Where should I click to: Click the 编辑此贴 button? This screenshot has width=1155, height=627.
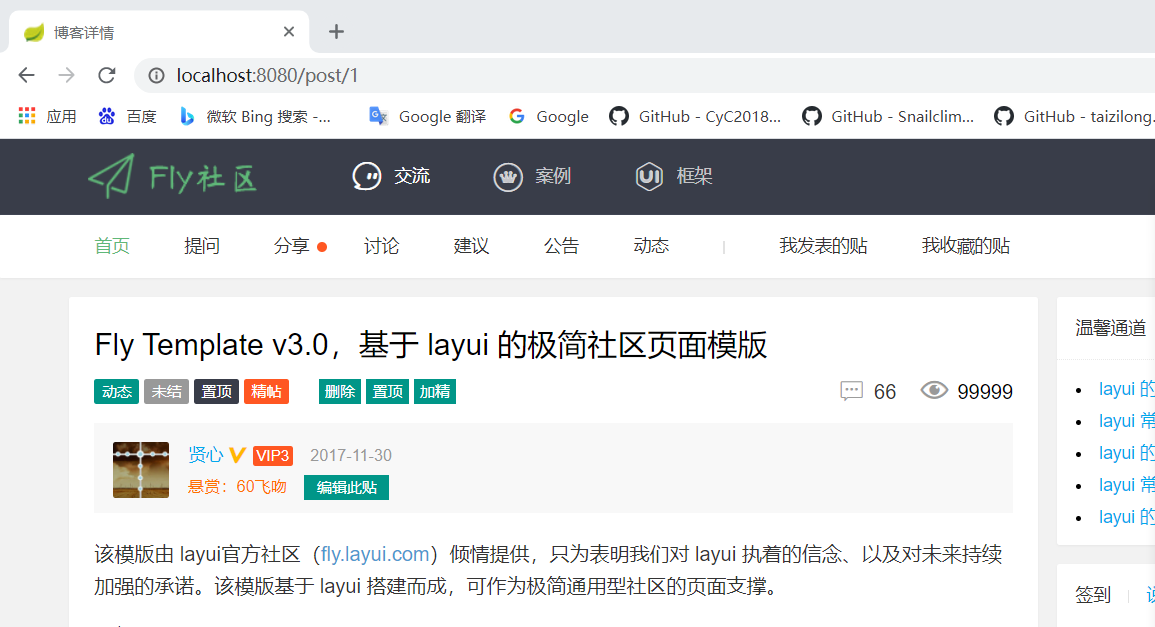pos(346,488)
